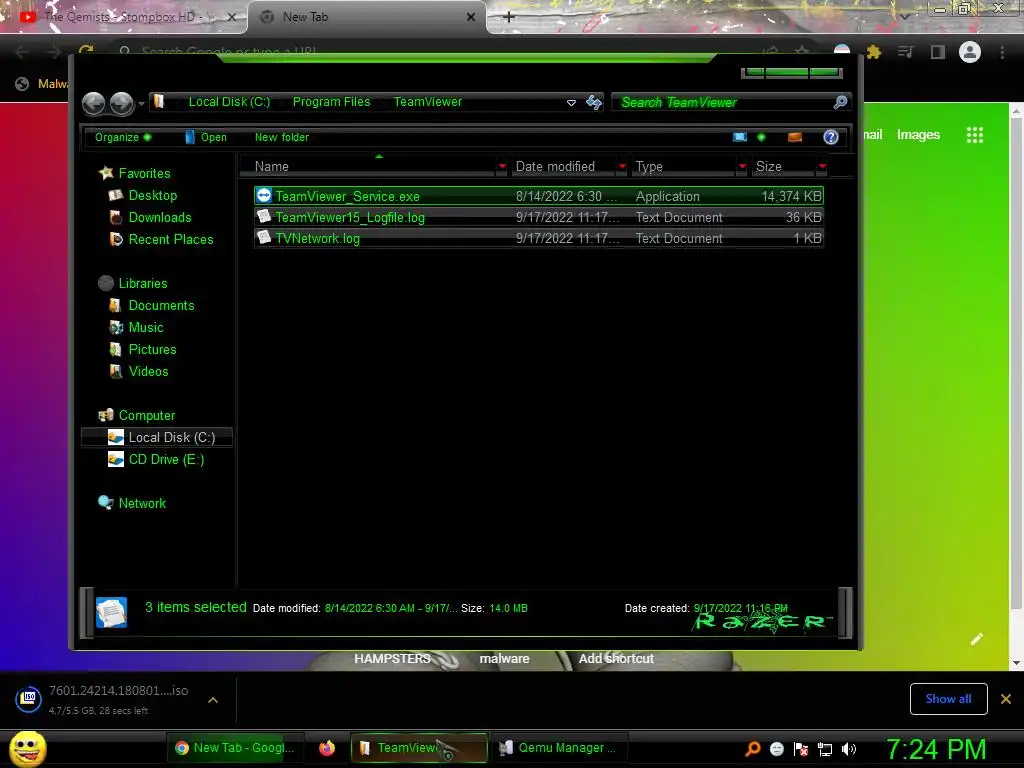
Task: Open CD Drive (E:) in navigation pane
Action: 166,460
